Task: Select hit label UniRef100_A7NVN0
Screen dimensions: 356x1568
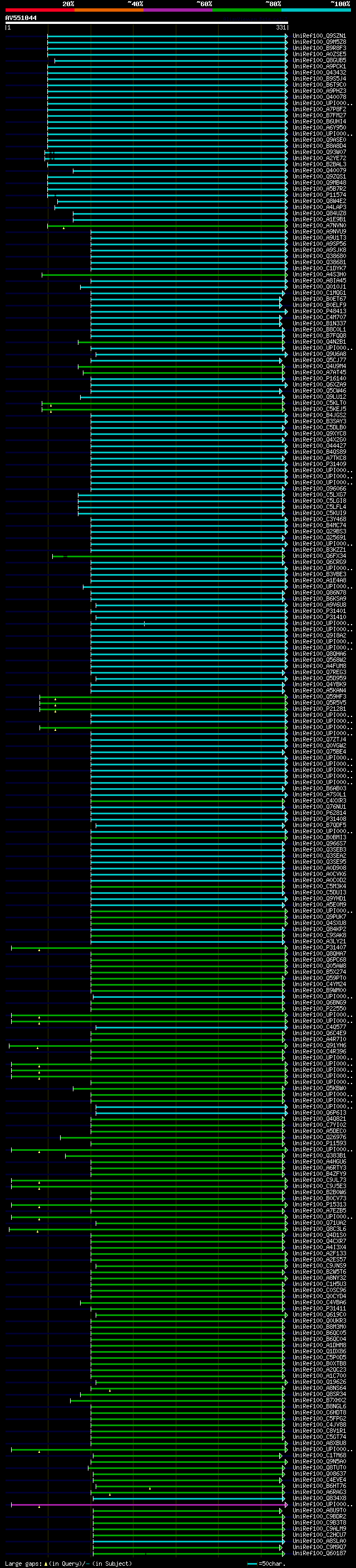Action: [x=319, y=225]
